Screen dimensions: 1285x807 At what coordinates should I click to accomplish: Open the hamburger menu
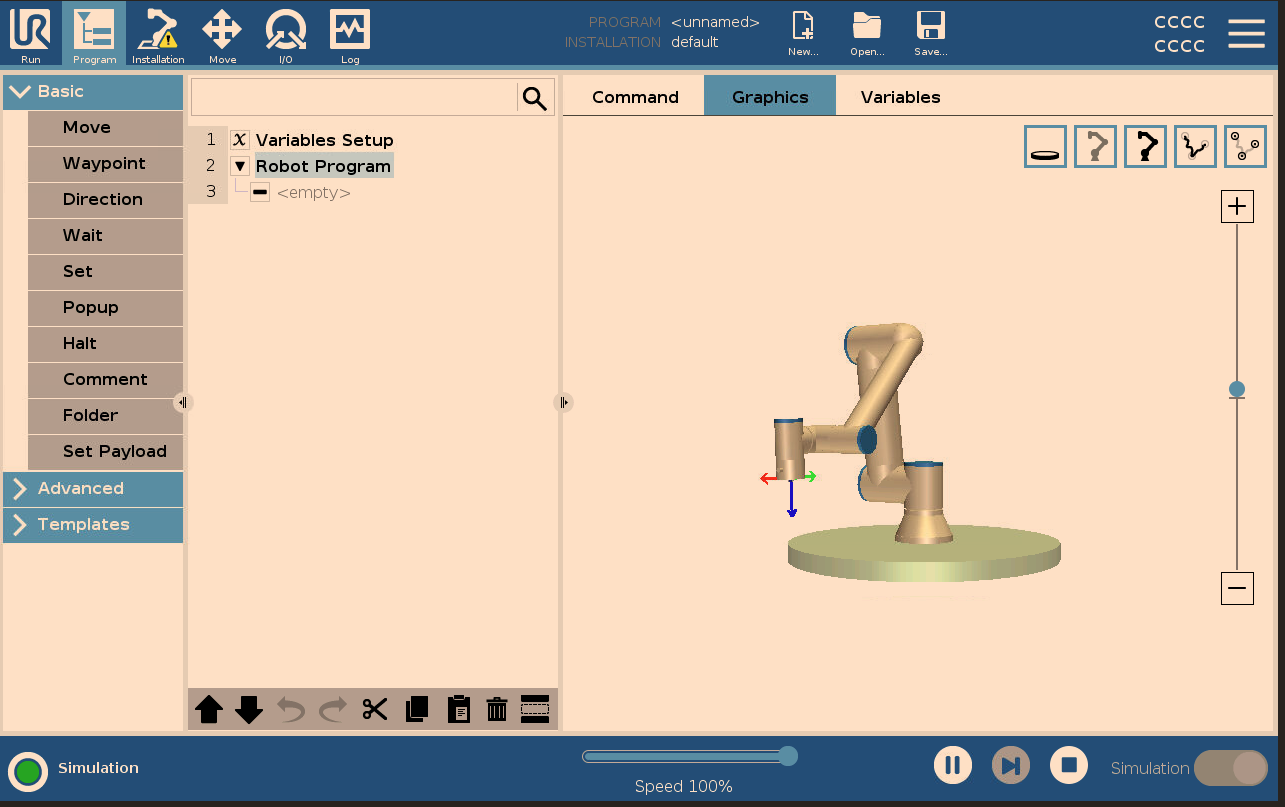coord(1246,33)
